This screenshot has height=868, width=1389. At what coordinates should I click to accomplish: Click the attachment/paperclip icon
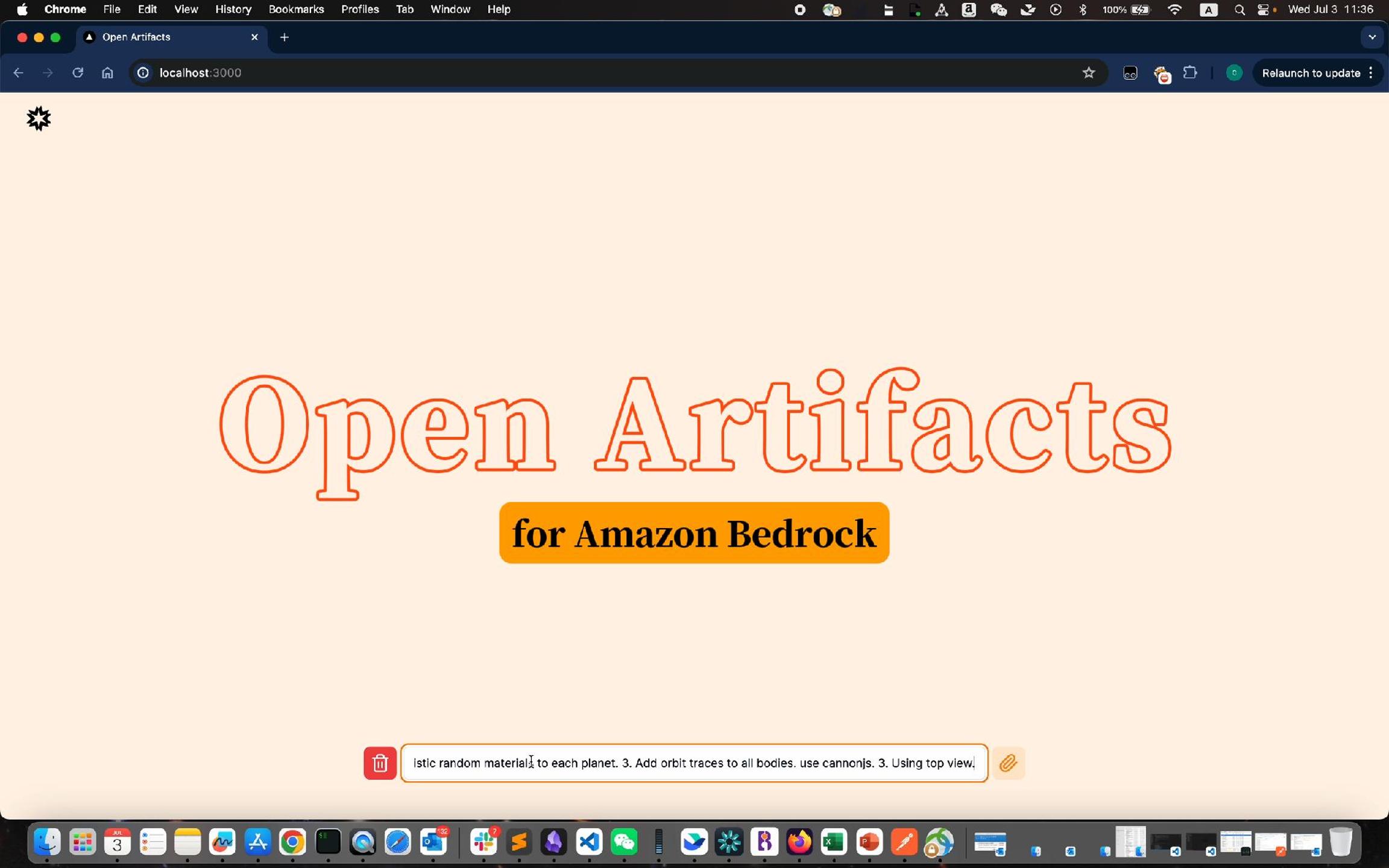click(1009, 762)
